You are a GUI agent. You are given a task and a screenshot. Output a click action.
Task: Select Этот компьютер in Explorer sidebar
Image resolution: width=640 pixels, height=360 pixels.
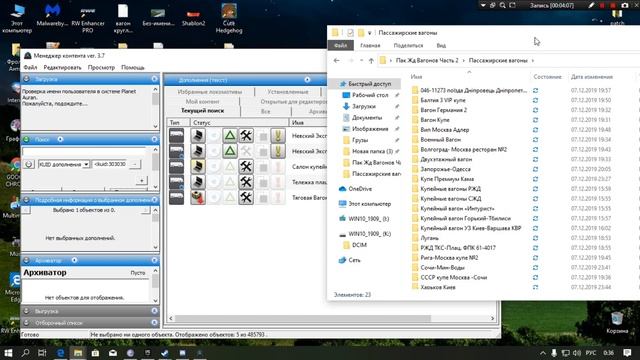click(x=369, y=204)
